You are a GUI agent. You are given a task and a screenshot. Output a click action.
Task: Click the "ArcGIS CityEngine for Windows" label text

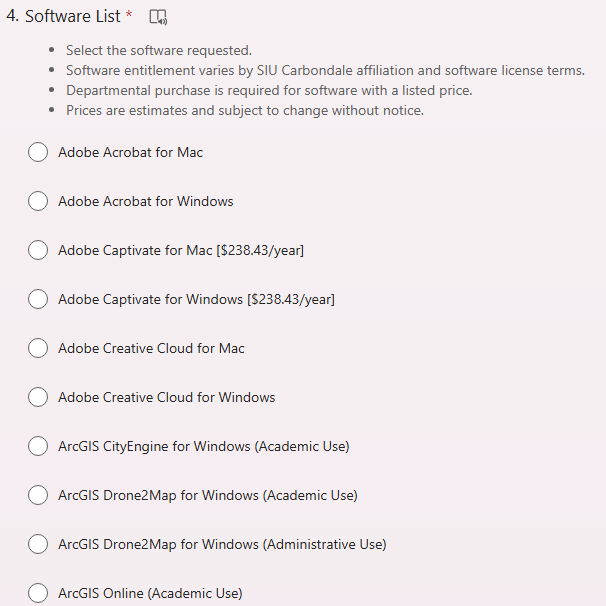coord(203,446)
